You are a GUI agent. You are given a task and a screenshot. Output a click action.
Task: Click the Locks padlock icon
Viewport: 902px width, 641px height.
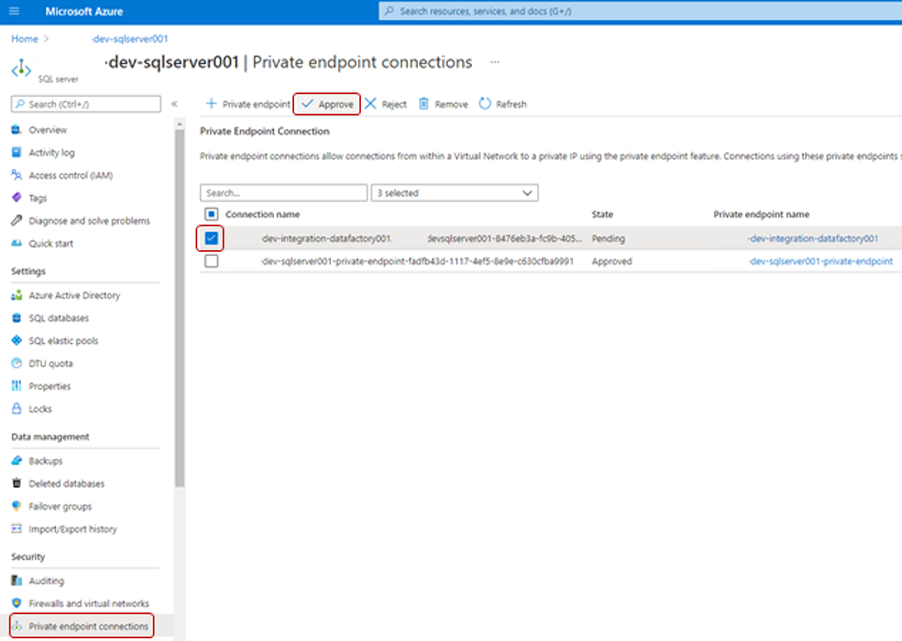(17, 409)
